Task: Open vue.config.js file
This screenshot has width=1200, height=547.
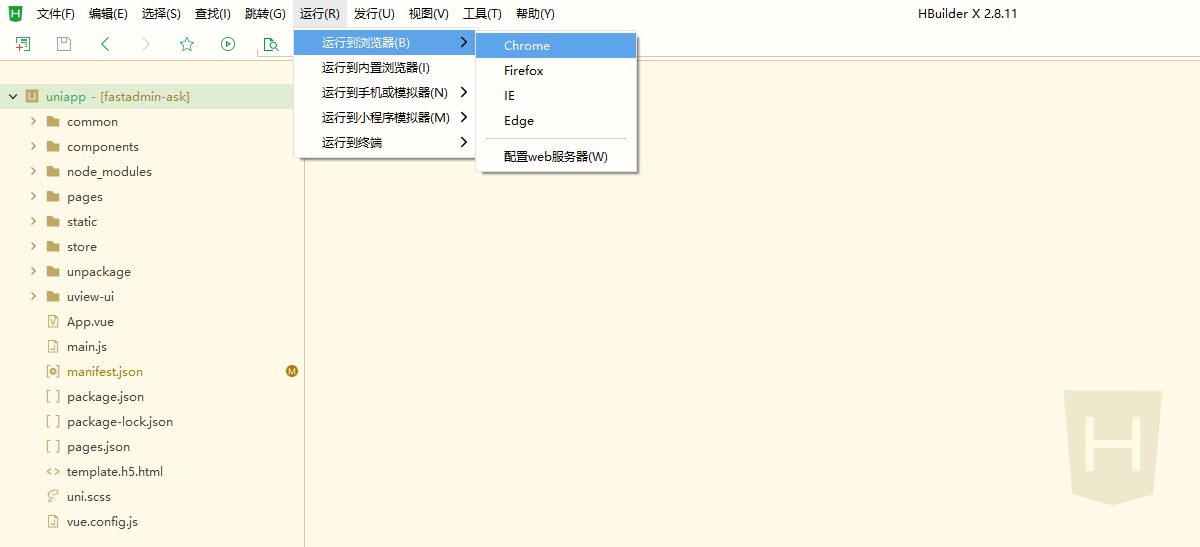Action: tap(102, 522)
